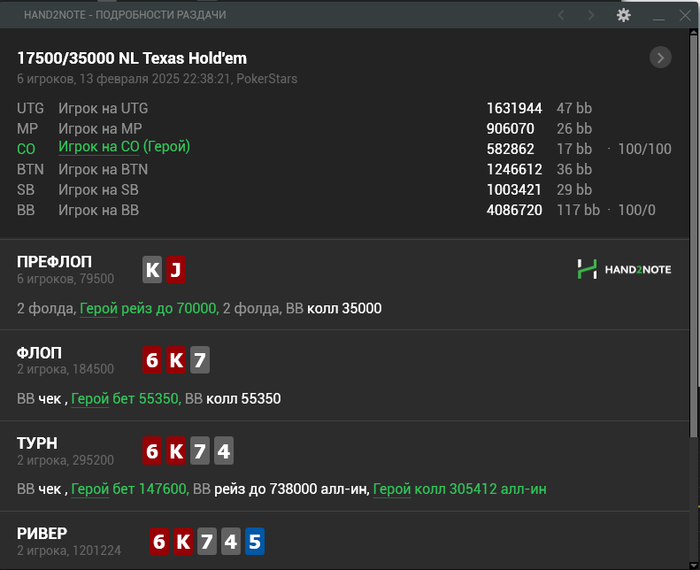The width and height of the screenshot is (700, 570).
Task: Click hero stack value 582862
Action: pos(510,149)
